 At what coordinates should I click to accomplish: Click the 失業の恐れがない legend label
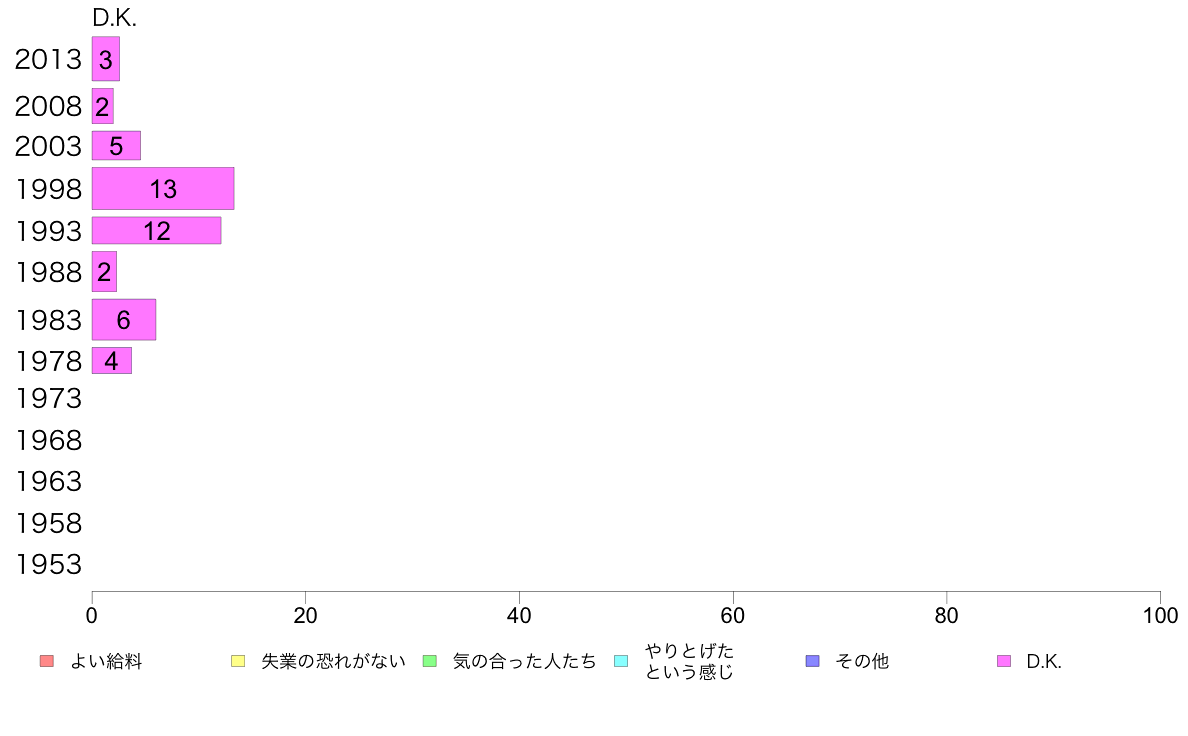[333, 662]
